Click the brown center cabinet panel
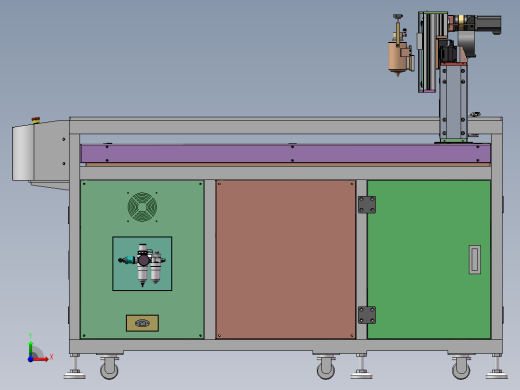520x390 pixels. (286, 260)
